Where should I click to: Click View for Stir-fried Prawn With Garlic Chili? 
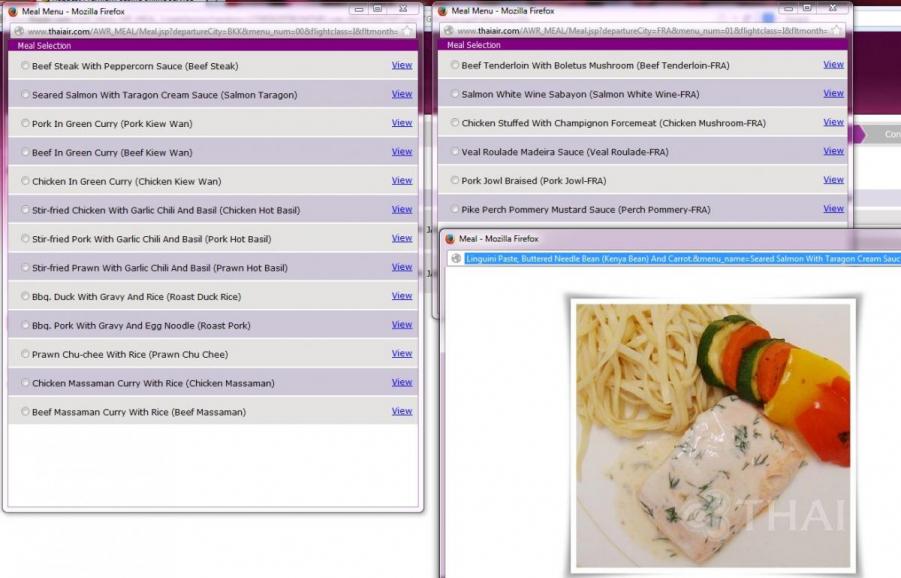tap(401, 267)
